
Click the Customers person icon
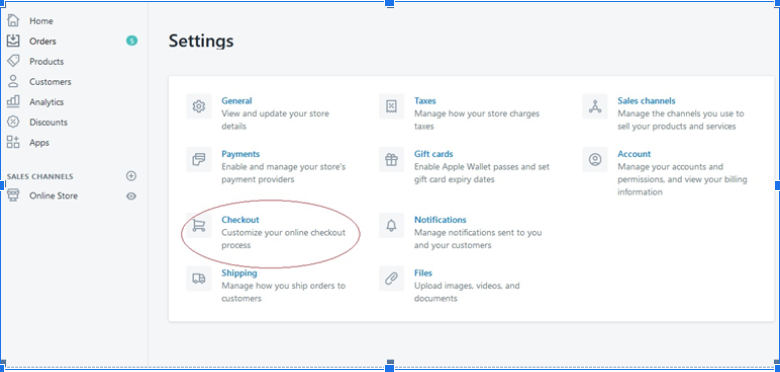13,82
